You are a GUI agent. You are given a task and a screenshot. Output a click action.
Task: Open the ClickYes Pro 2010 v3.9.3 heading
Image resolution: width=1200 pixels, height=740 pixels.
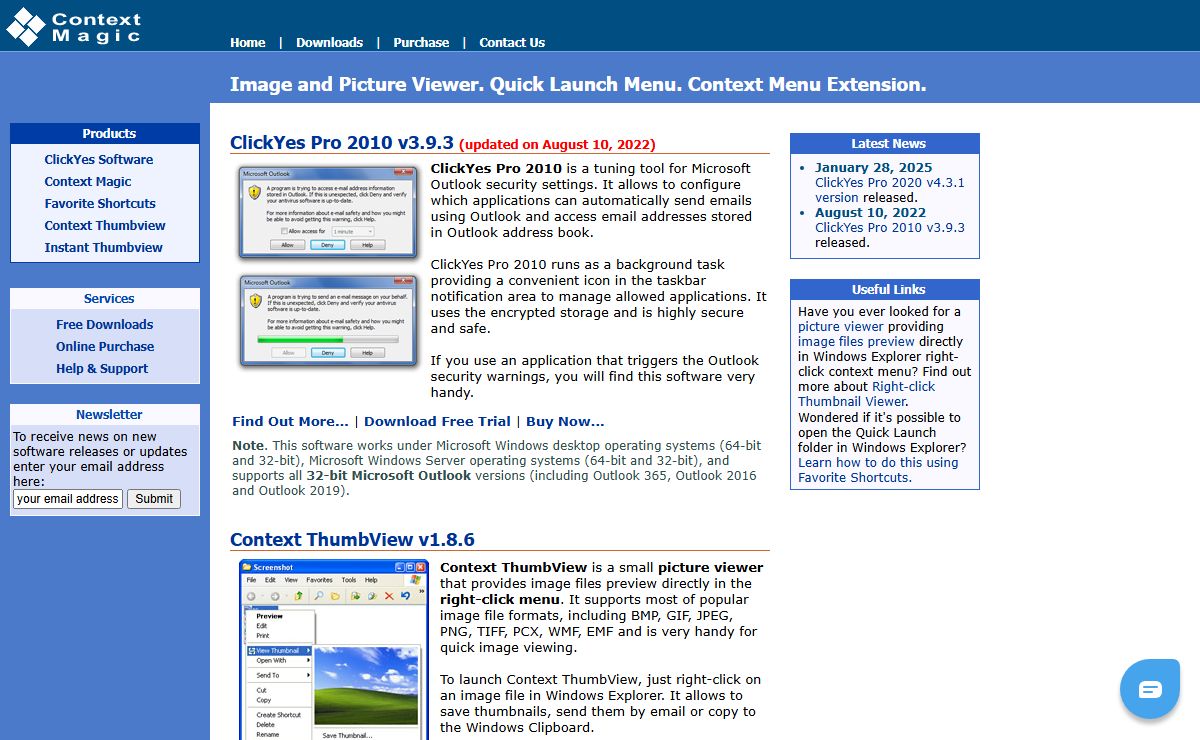point(342,142)
